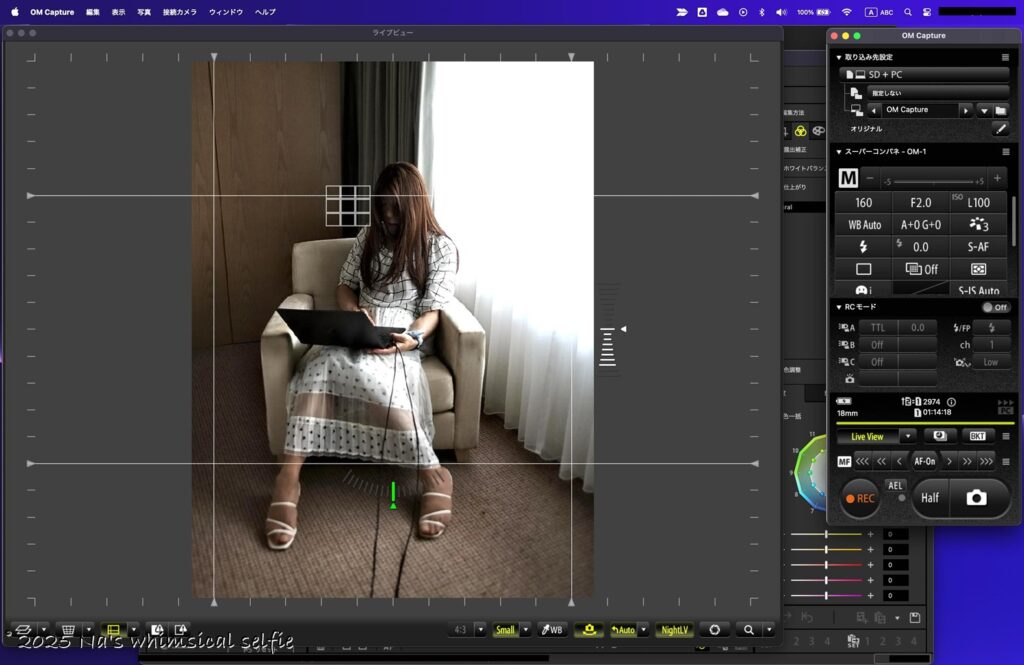
Task: Open the ウィンドウ menu
Action: (226, 12)
